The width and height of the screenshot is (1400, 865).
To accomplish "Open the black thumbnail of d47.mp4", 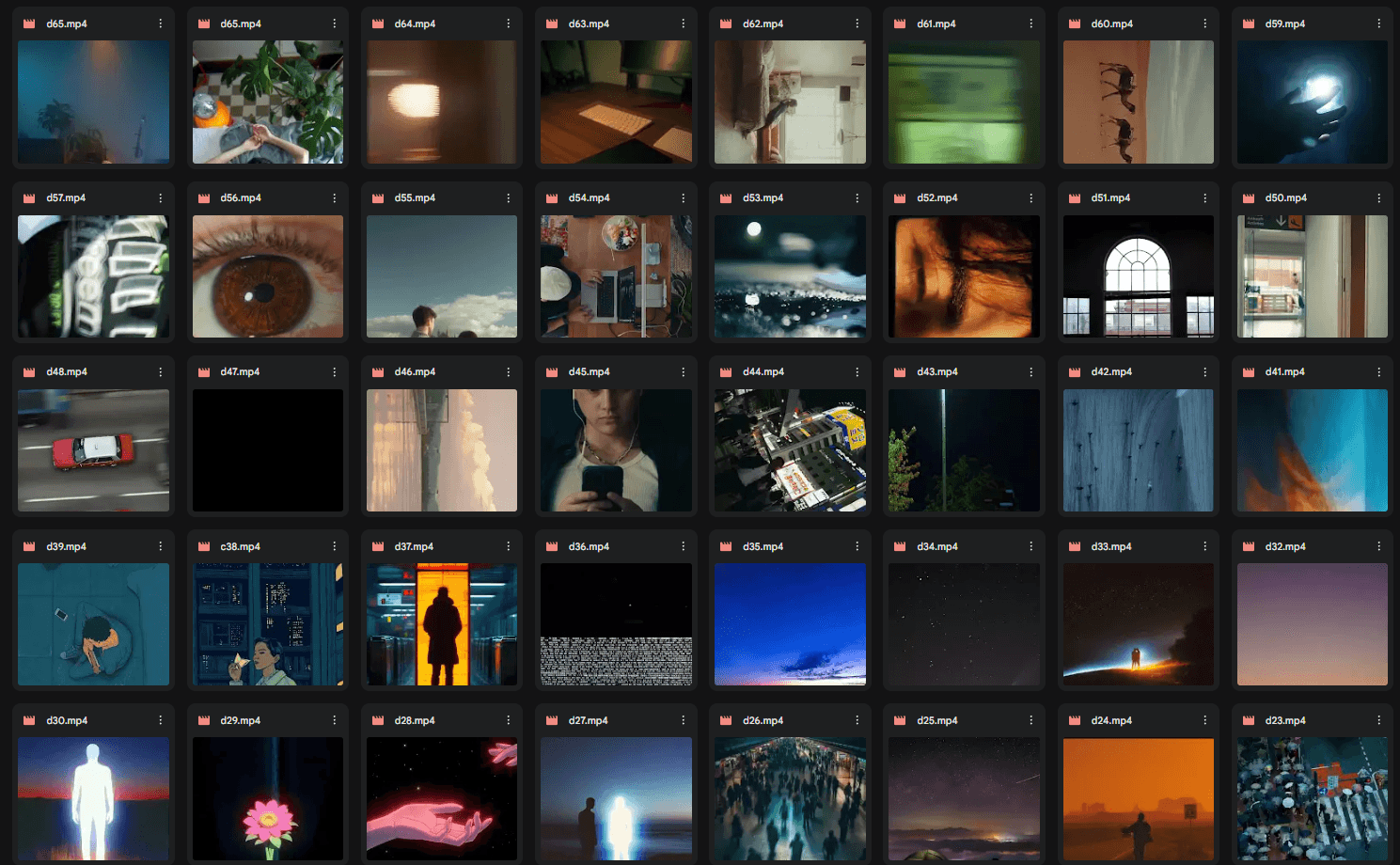I will [x=268, y=450].
